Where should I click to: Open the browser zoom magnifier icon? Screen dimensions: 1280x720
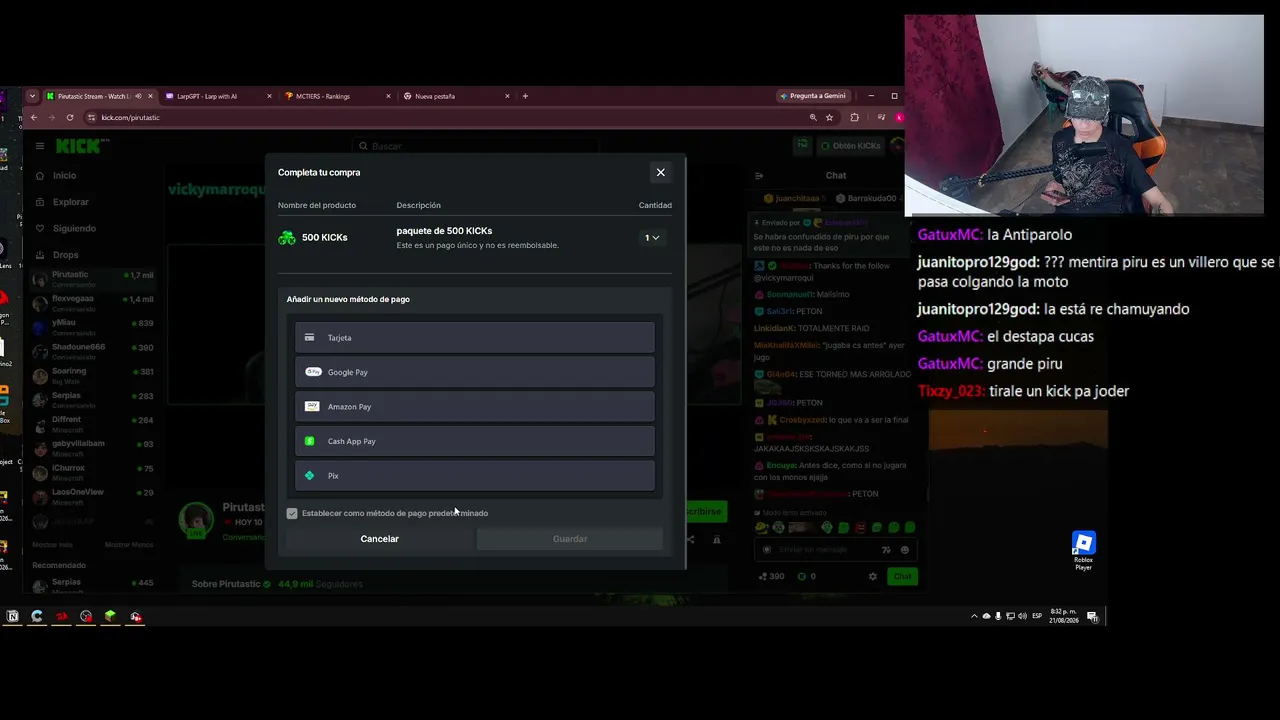(813, 118)
